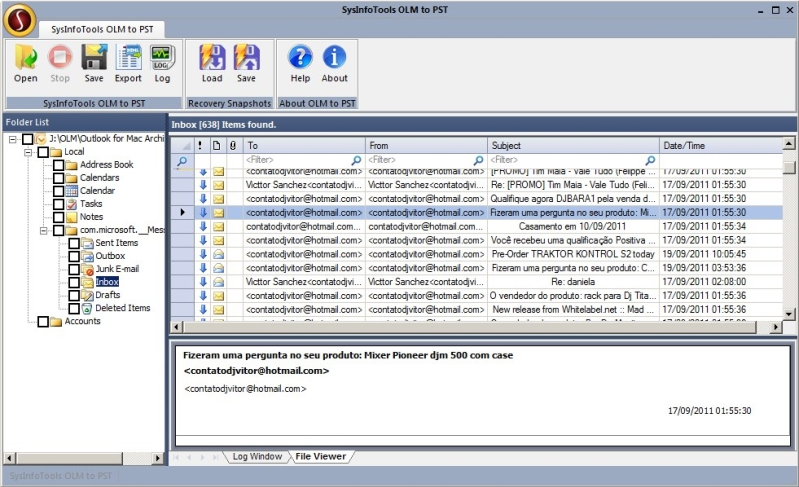This screenshot has width=799, height=487.
Task: Check the Inbox folder checkbox
Action: (x=74, y=282)
